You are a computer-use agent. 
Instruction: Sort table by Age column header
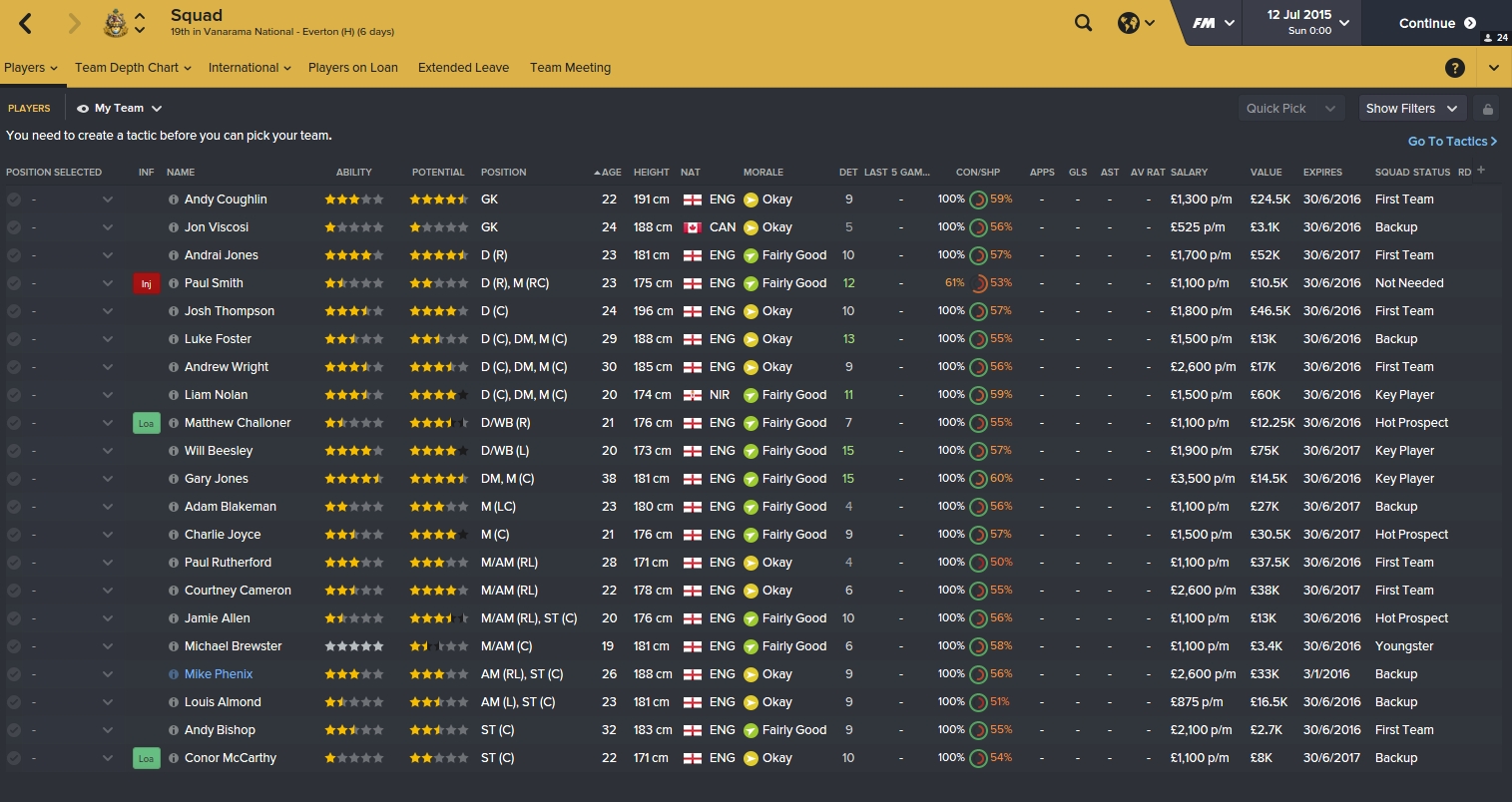click(x=608, y=173)
